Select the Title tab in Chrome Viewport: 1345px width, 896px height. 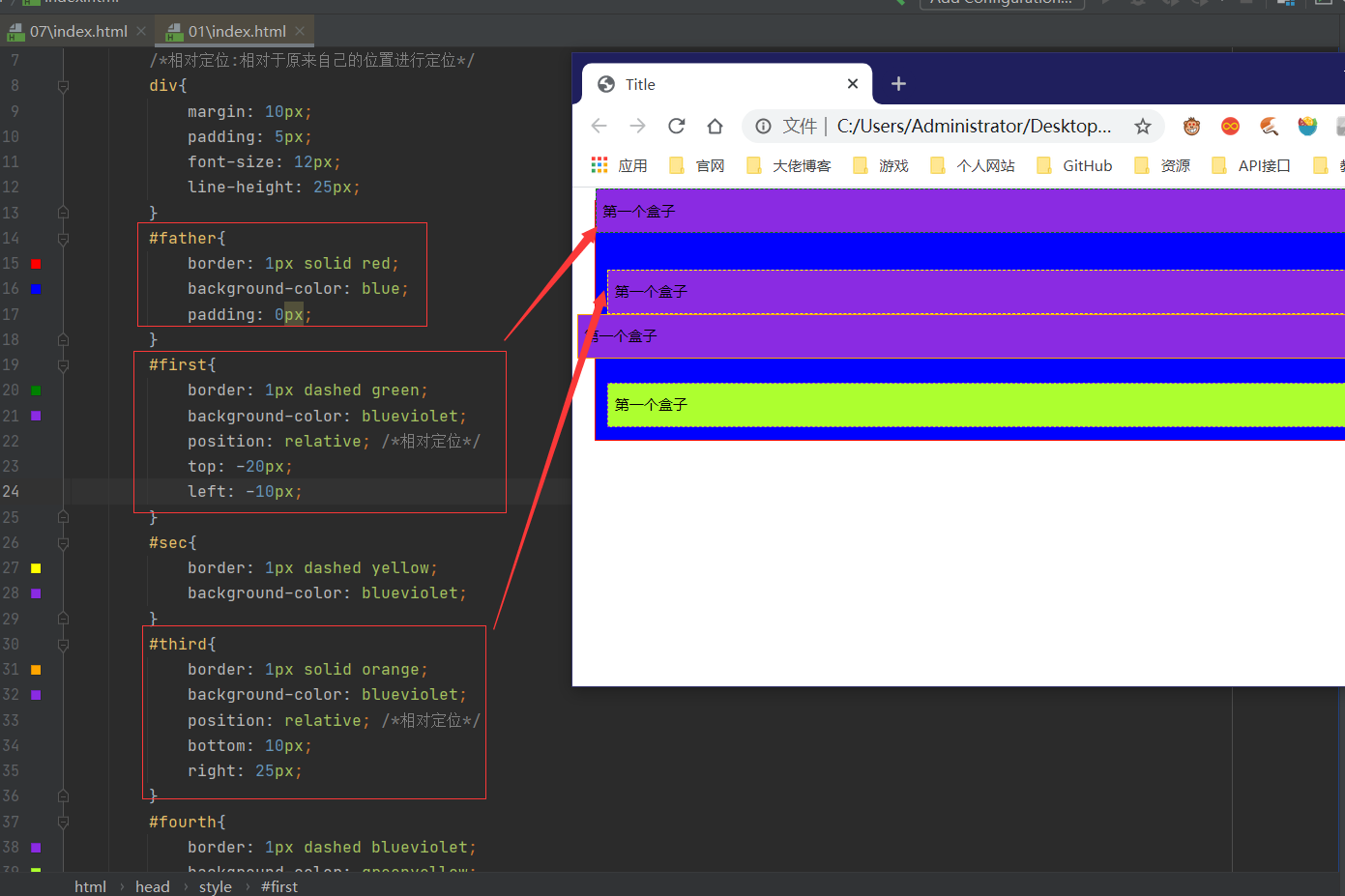[727, 84]
